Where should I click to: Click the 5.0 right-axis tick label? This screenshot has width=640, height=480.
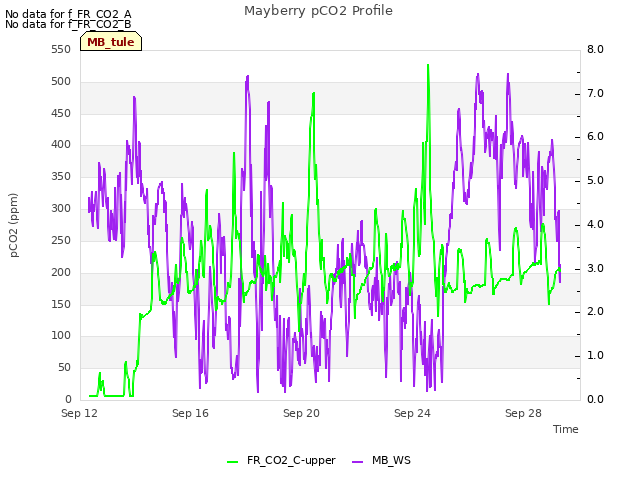click(595, 180)
